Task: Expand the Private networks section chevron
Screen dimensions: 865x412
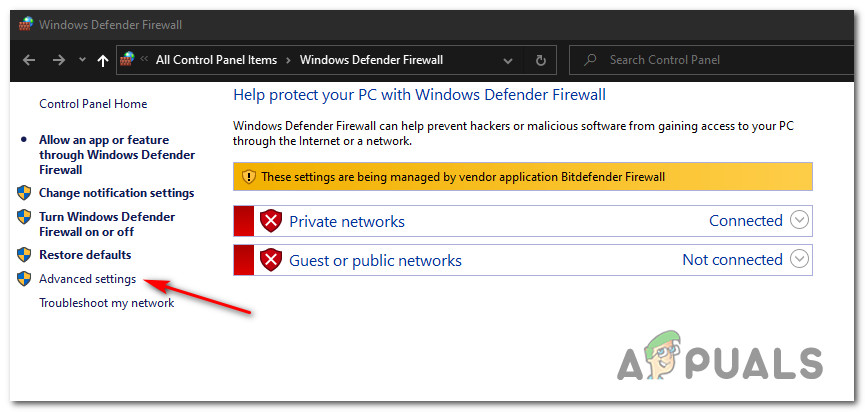Action: pyautogui.click(x=799, y=221)
